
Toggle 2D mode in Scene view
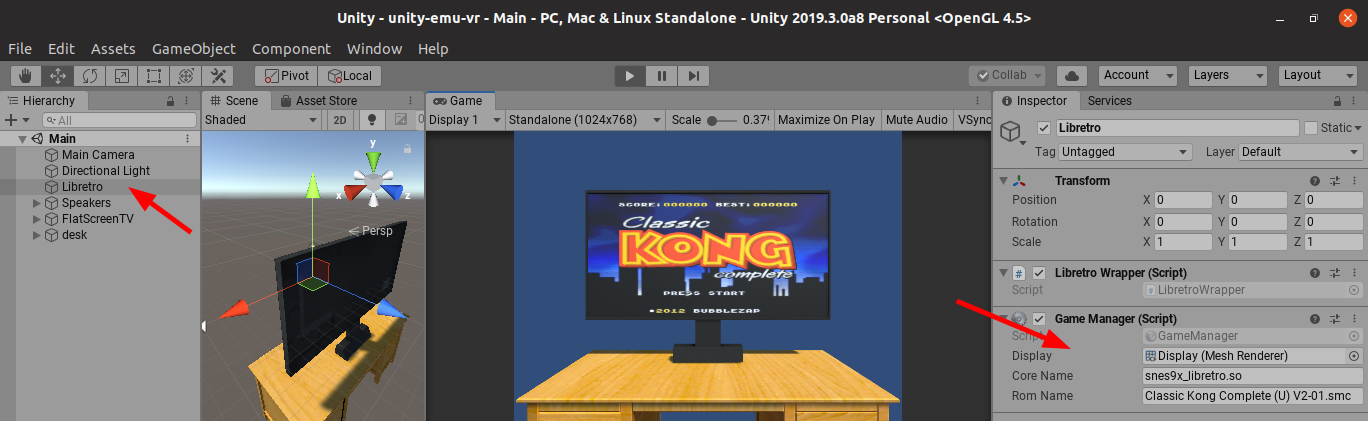[x=340, y=120]
